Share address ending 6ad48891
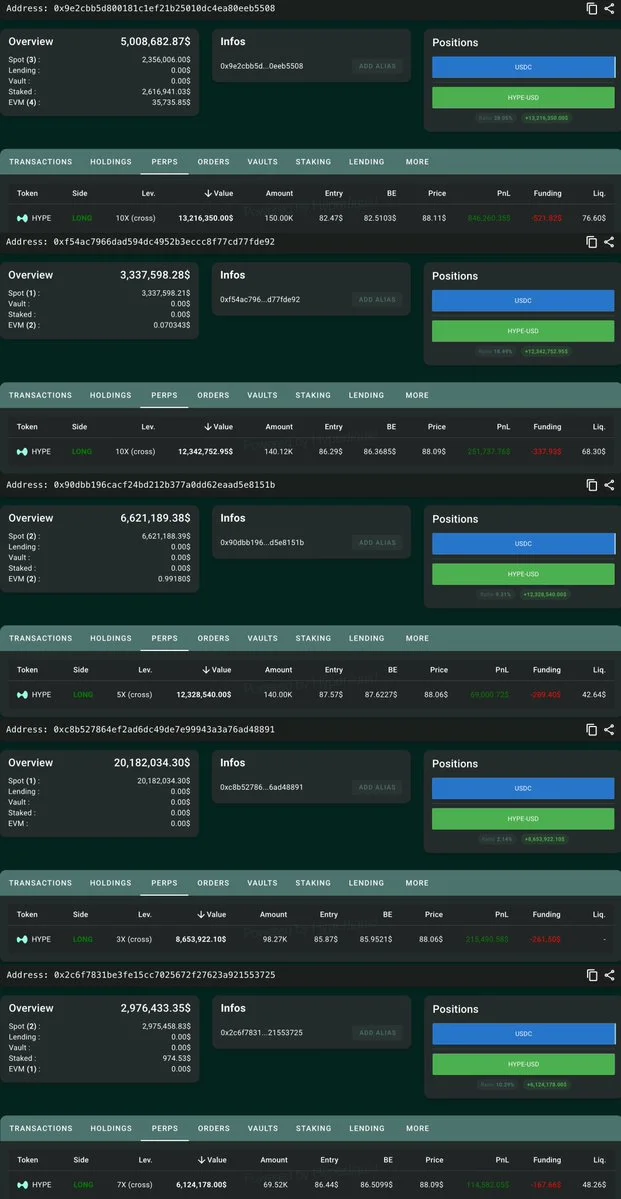Image resolution: width=621 pixels, height=1199 pixels. (x=609, y=729)
